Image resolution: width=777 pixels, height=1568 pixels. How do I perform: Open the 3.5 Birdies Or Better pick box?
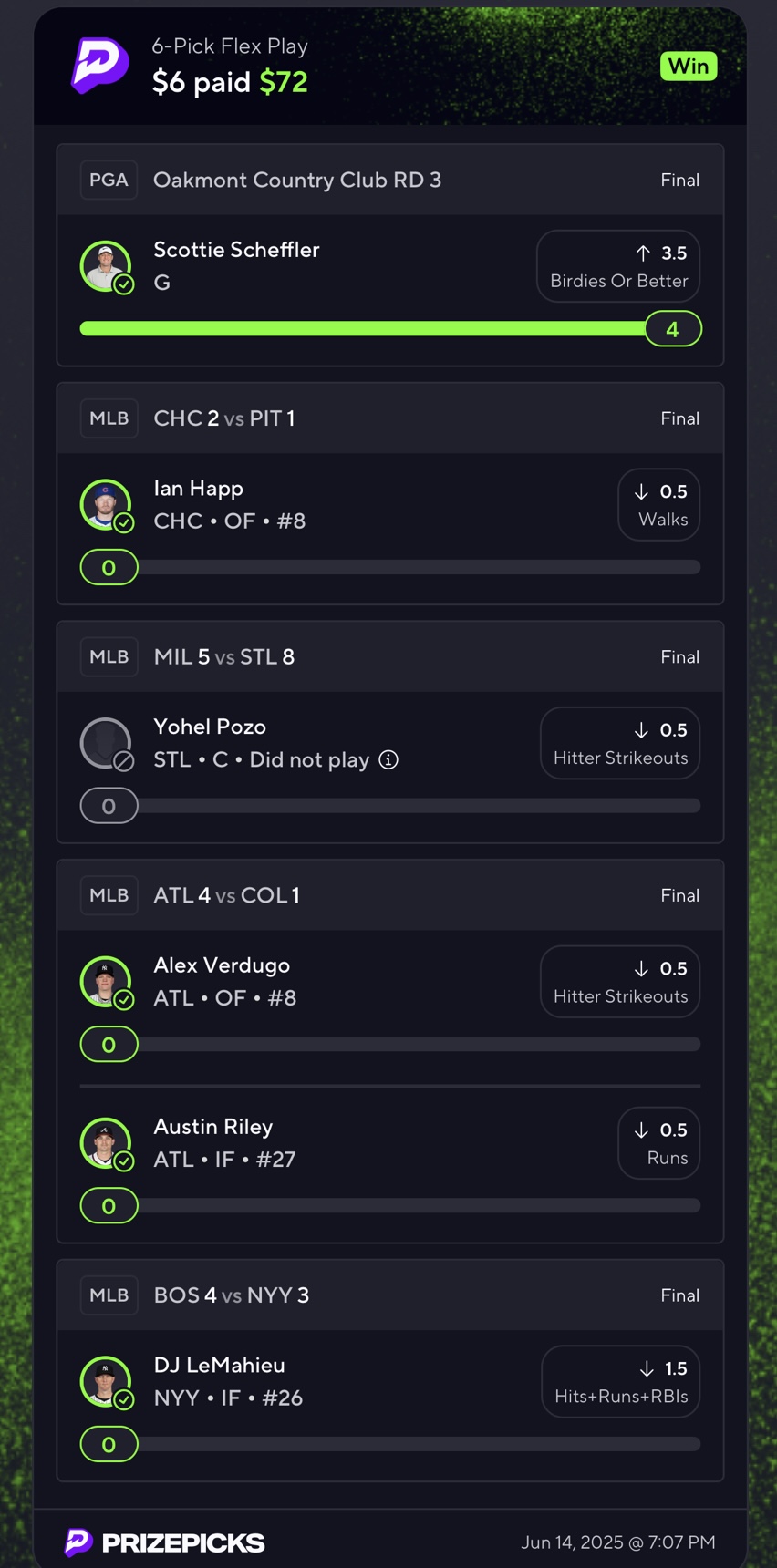click(618, 266)
